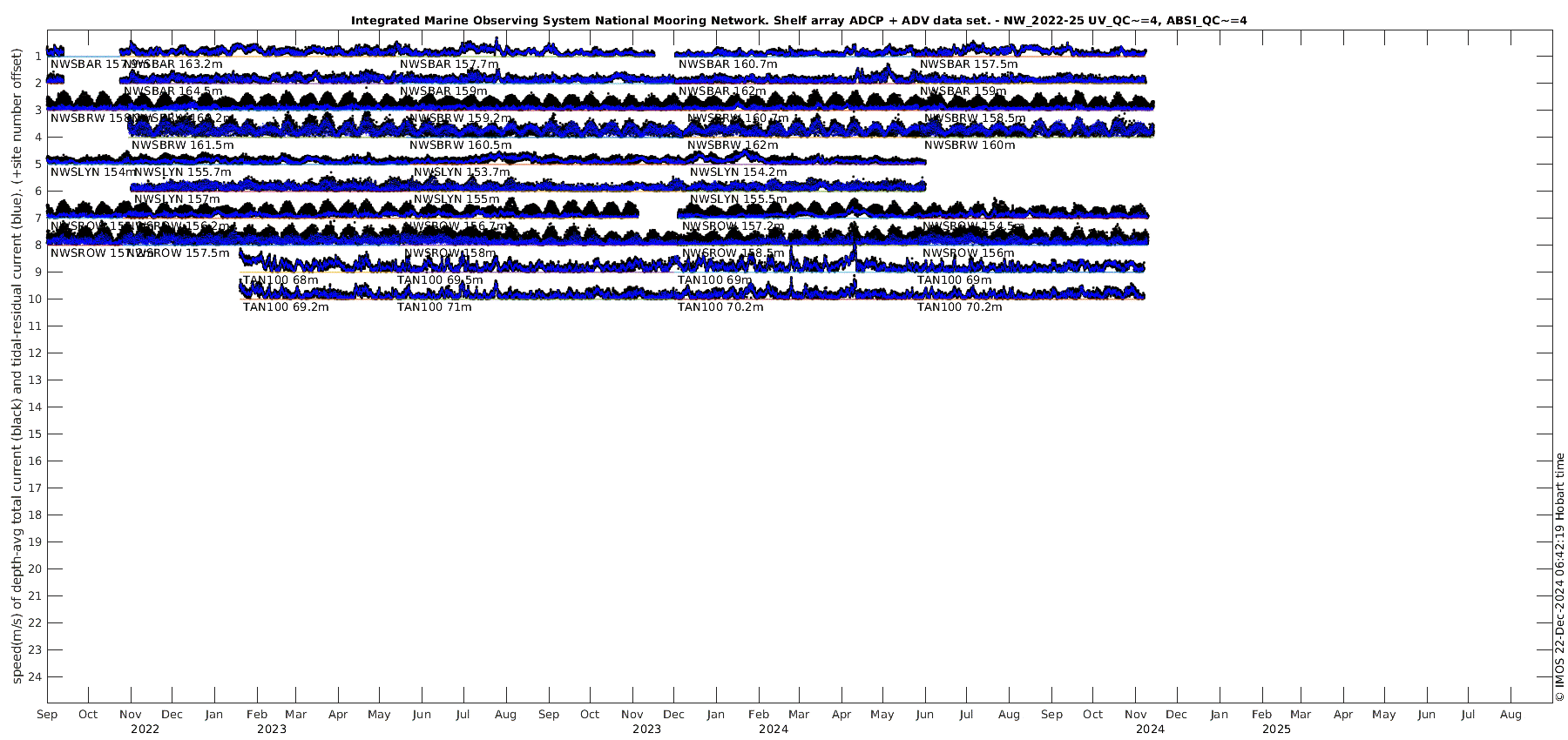Click the 'NWSBRW 159.2m' label
This screenshot has height=740, width=1568.
click(x=461, y=118)
